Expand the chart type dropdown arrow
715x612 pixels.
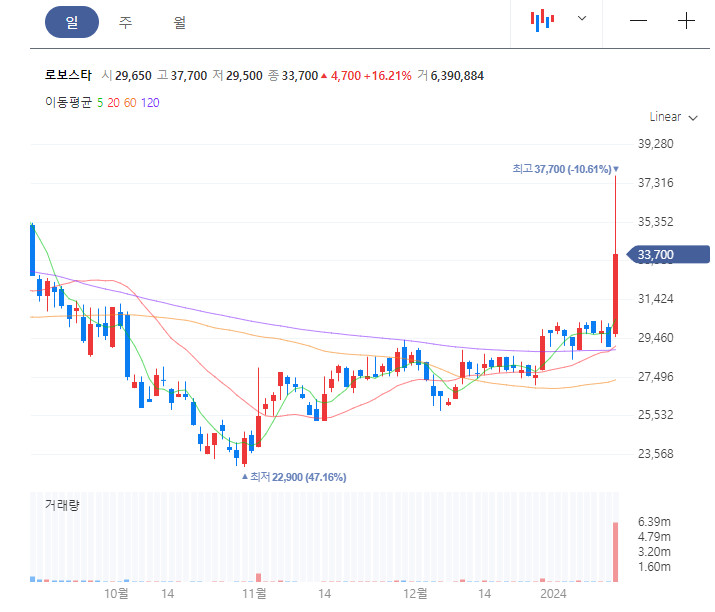pyautogui.click(x=582, y=18)
